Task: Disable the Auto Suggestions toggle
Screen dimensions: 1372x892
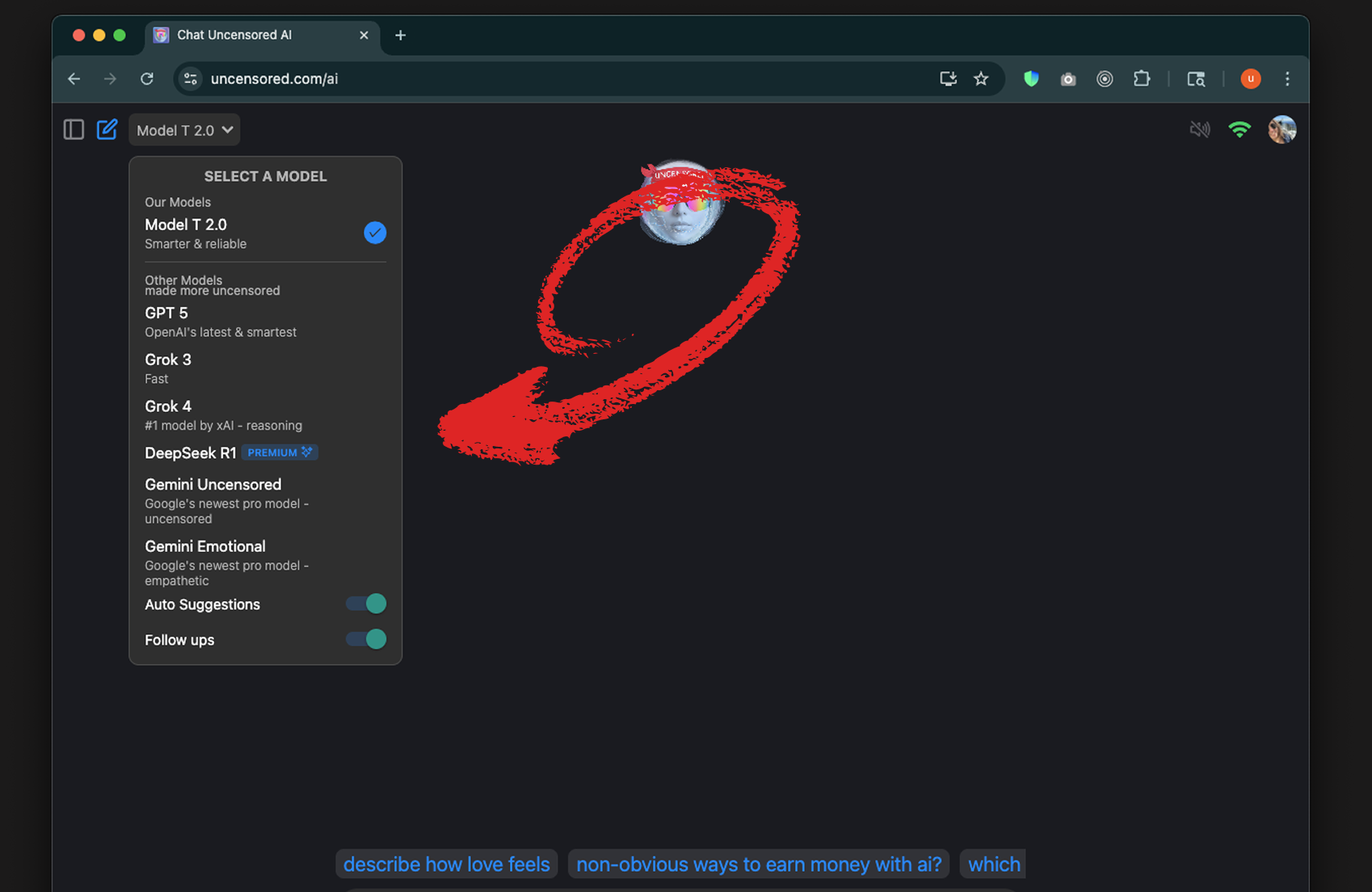Action: [366, 604]
